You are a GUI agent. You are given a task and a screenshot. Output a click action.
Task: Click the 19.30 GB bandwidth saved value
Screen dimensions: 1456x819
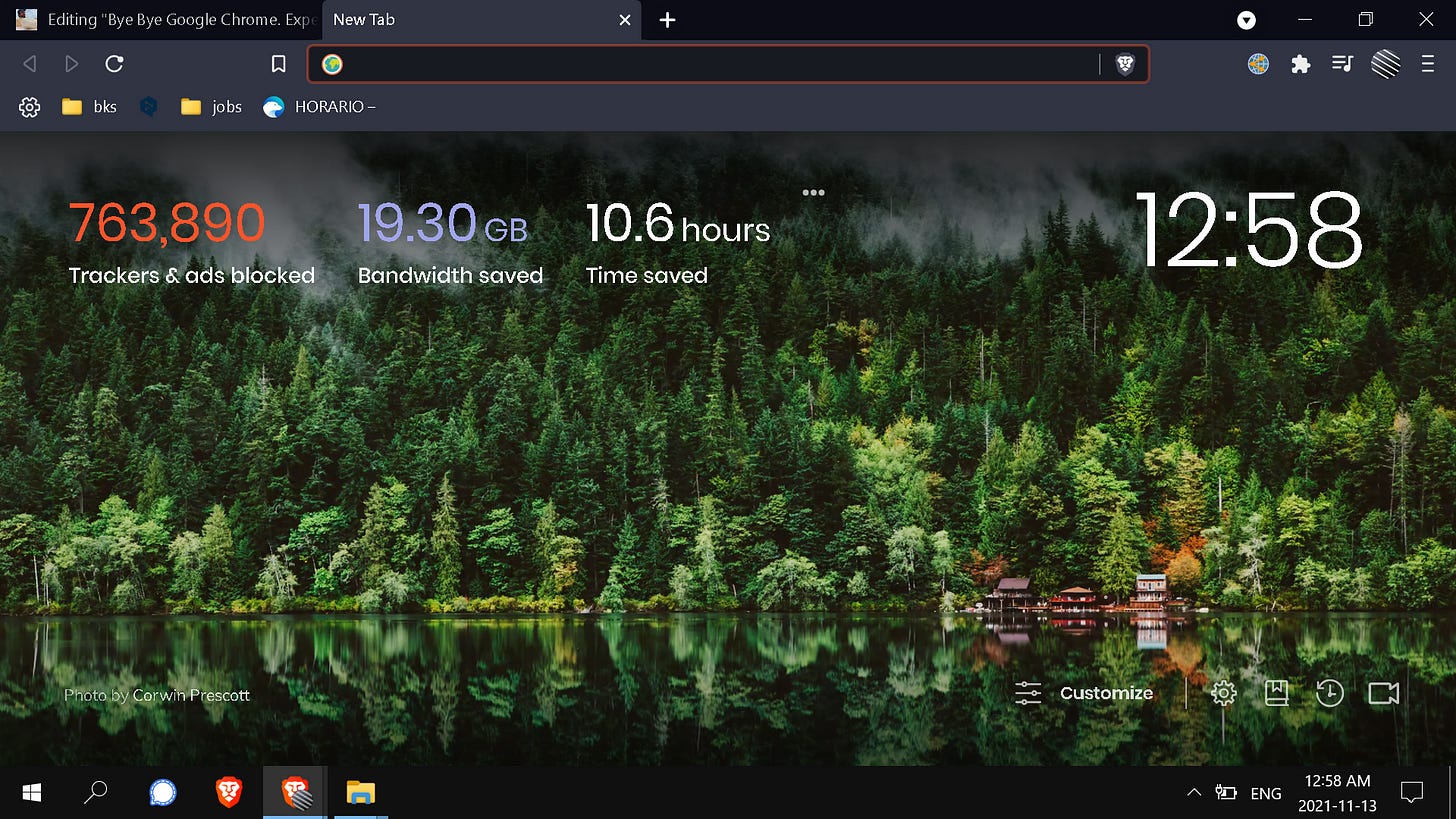442,222
